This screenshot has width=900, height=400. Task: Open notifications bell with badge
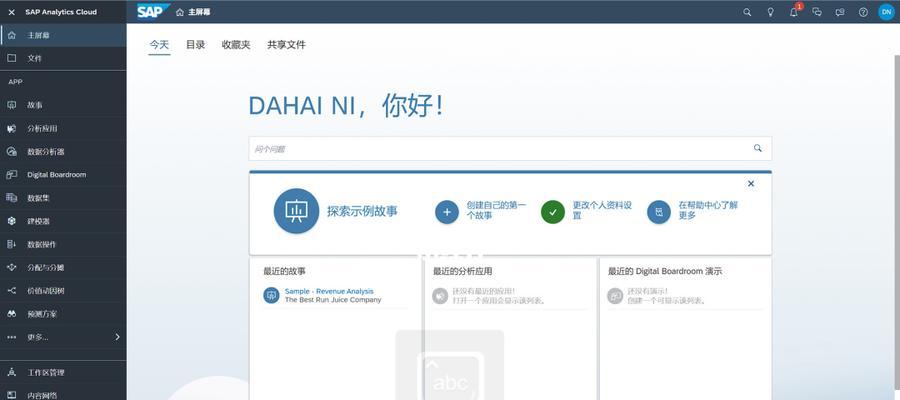pyautogui.click(x=794, y=11)
